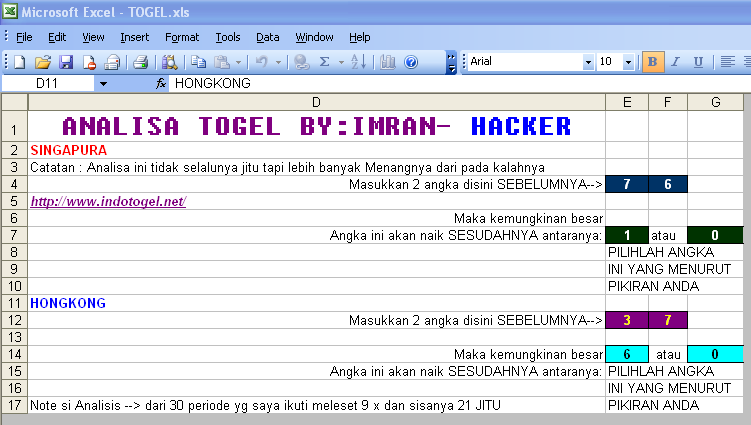Click the Print Preview/fax icon
Image resolution: width=751 pixels, height=425 pixels.
pos(112,62)
